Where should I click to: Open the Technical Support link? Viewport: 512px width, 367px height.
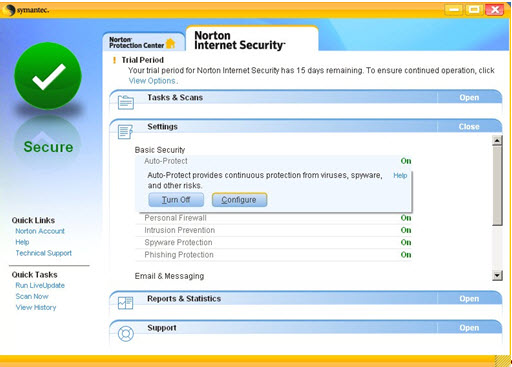44,253
